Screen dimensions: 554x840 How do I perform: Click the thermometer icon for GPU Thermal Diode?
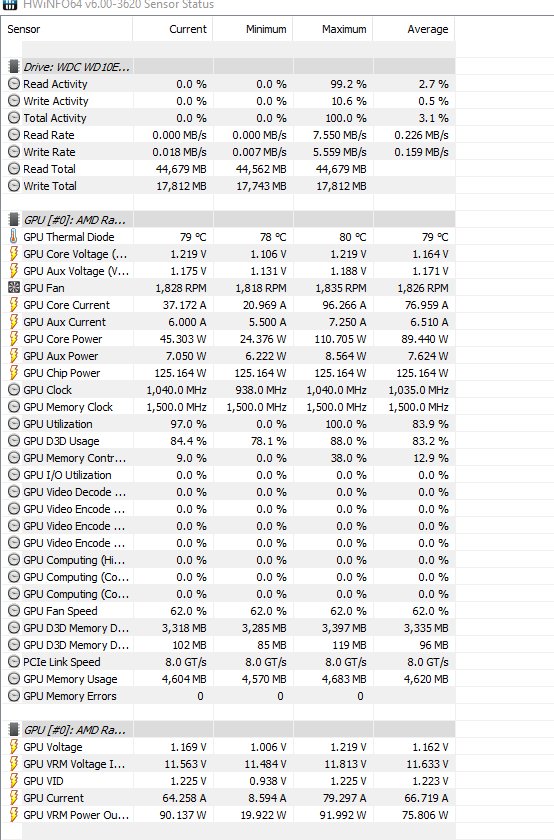(x=13, y=237)
